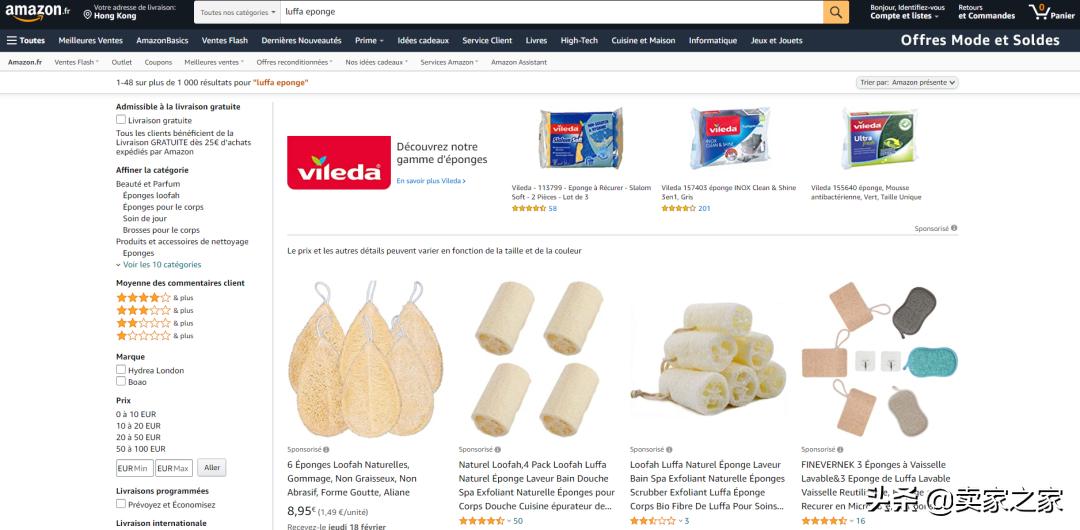Select the 10 à 20 EUR price range
This screenshot has height=530, width=1080.
[138, 425]
